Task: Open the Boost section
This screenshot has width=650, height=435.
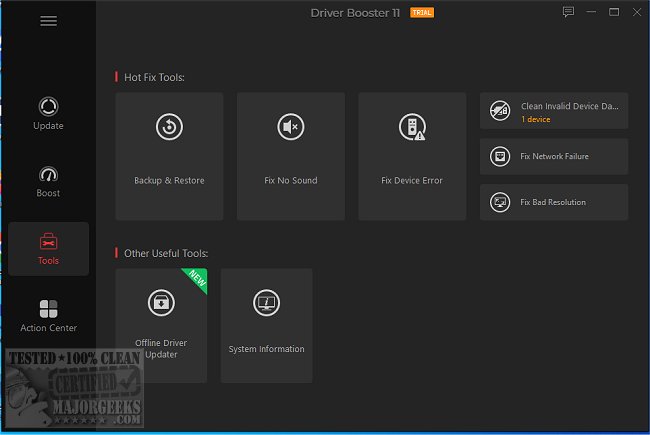Action: 48,182
